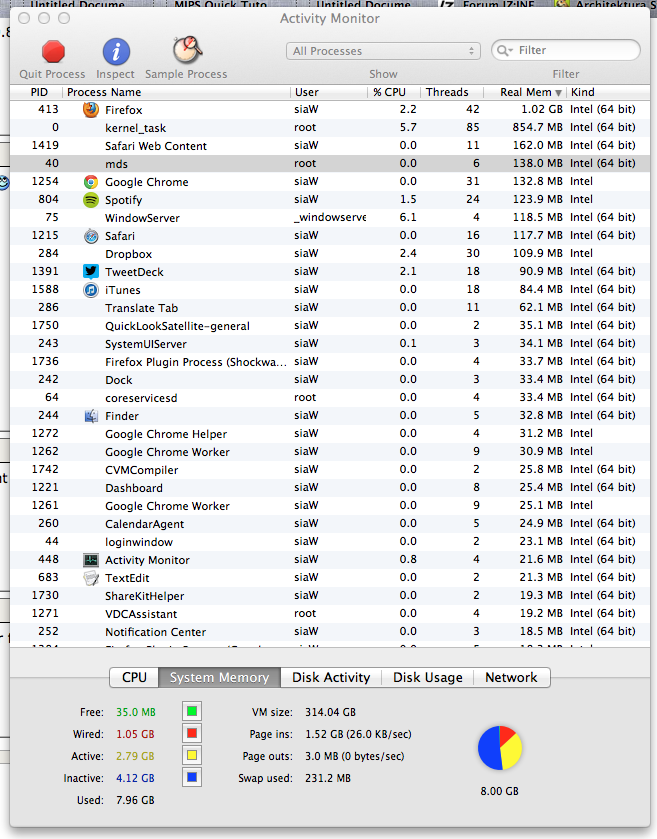657x839 pixels.
Task: Click the 8.00 GB total memory label
Action: [x=499, y=791]
